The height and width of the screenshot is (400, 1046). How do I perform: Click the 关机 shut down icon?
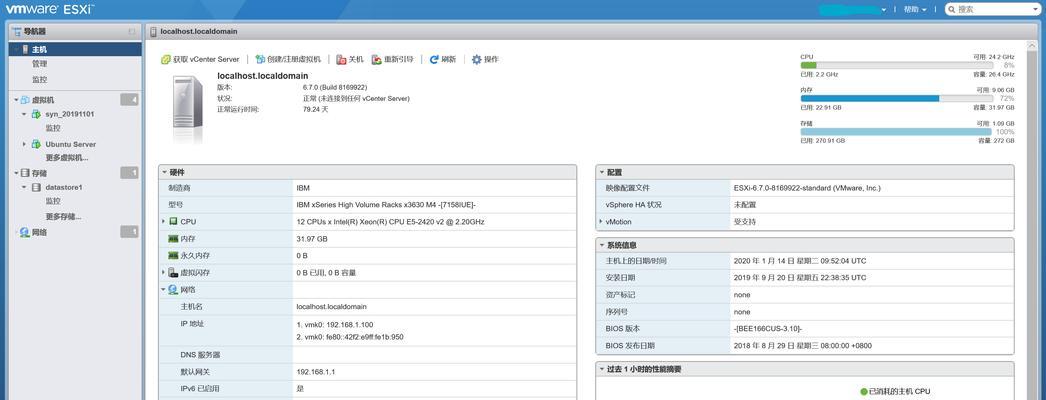coord(341,59)
